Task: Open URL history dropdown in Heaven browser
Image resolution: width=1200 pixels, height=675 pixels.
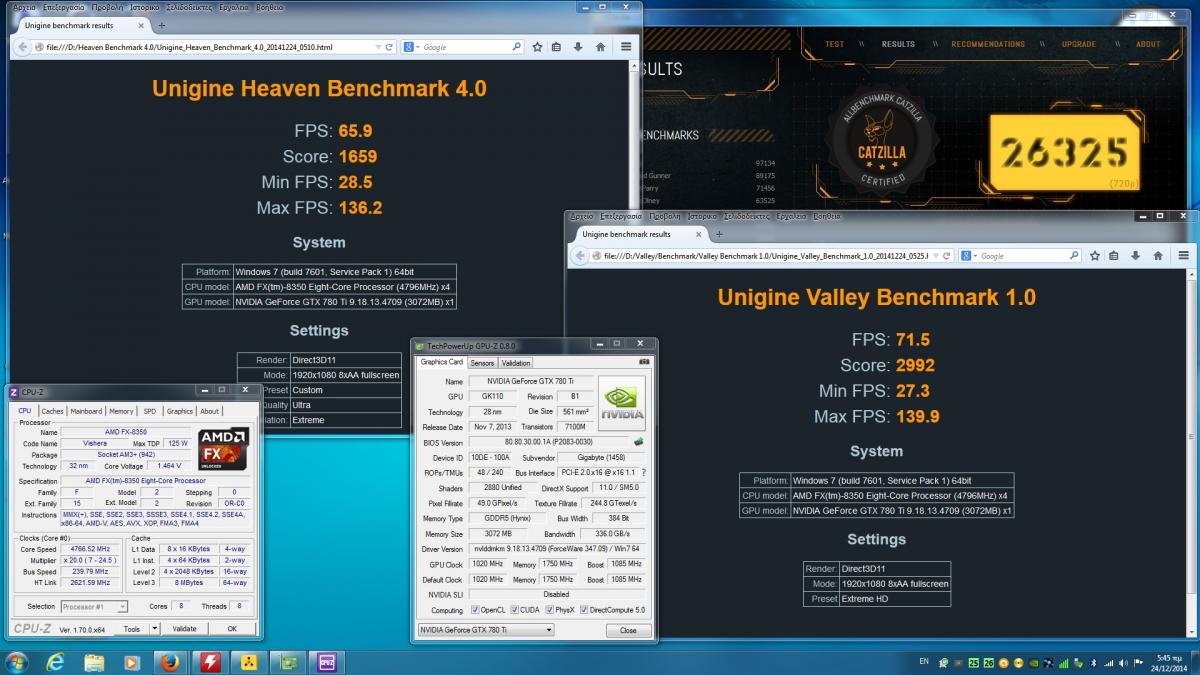Action: (377, 46)
